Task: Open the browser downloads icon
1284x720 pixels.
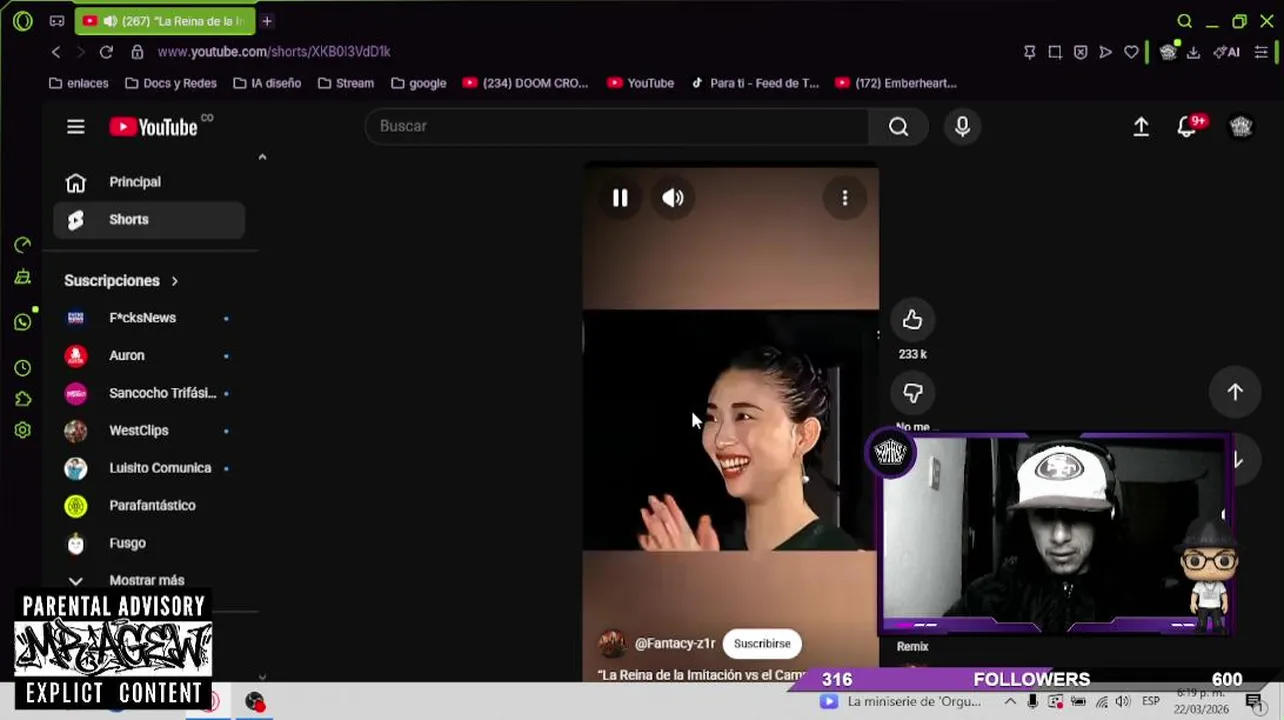Action: click(1193, 52)
